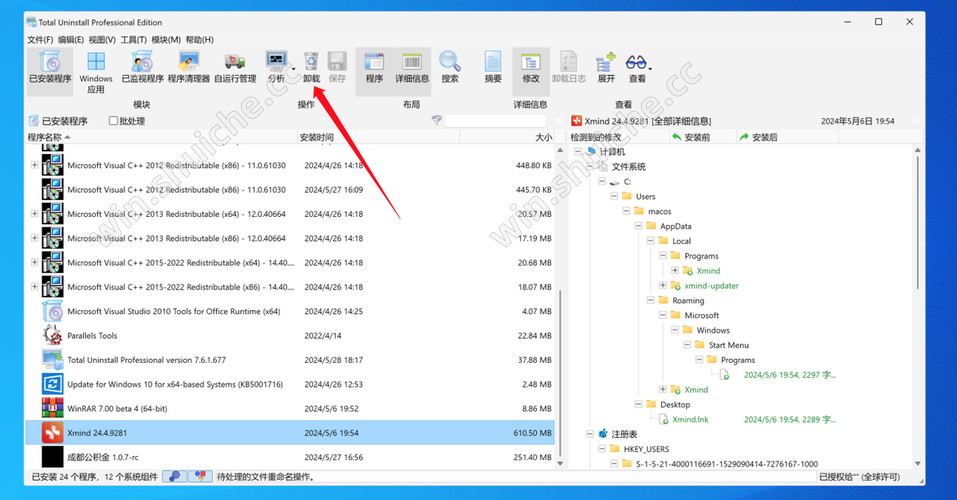Open the 已监视程序 module

pos(142,67)
